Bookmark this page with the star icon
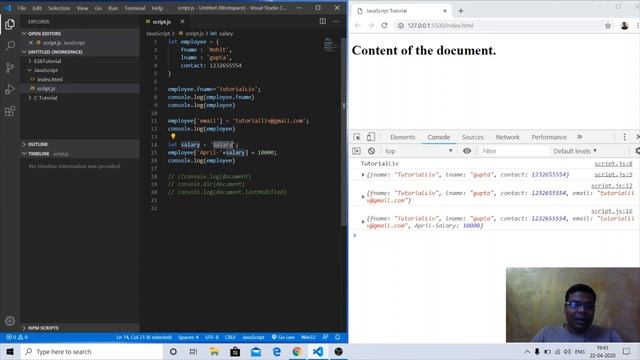 608,26
